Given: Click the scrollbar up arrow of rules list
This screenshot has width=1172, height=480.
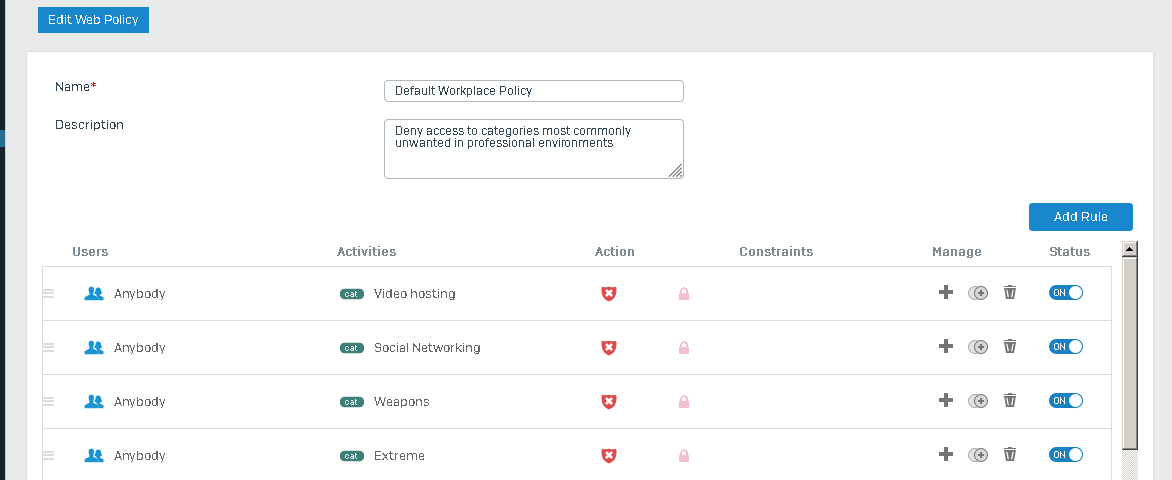Looking at the screenshot, I should (1130, 250).
